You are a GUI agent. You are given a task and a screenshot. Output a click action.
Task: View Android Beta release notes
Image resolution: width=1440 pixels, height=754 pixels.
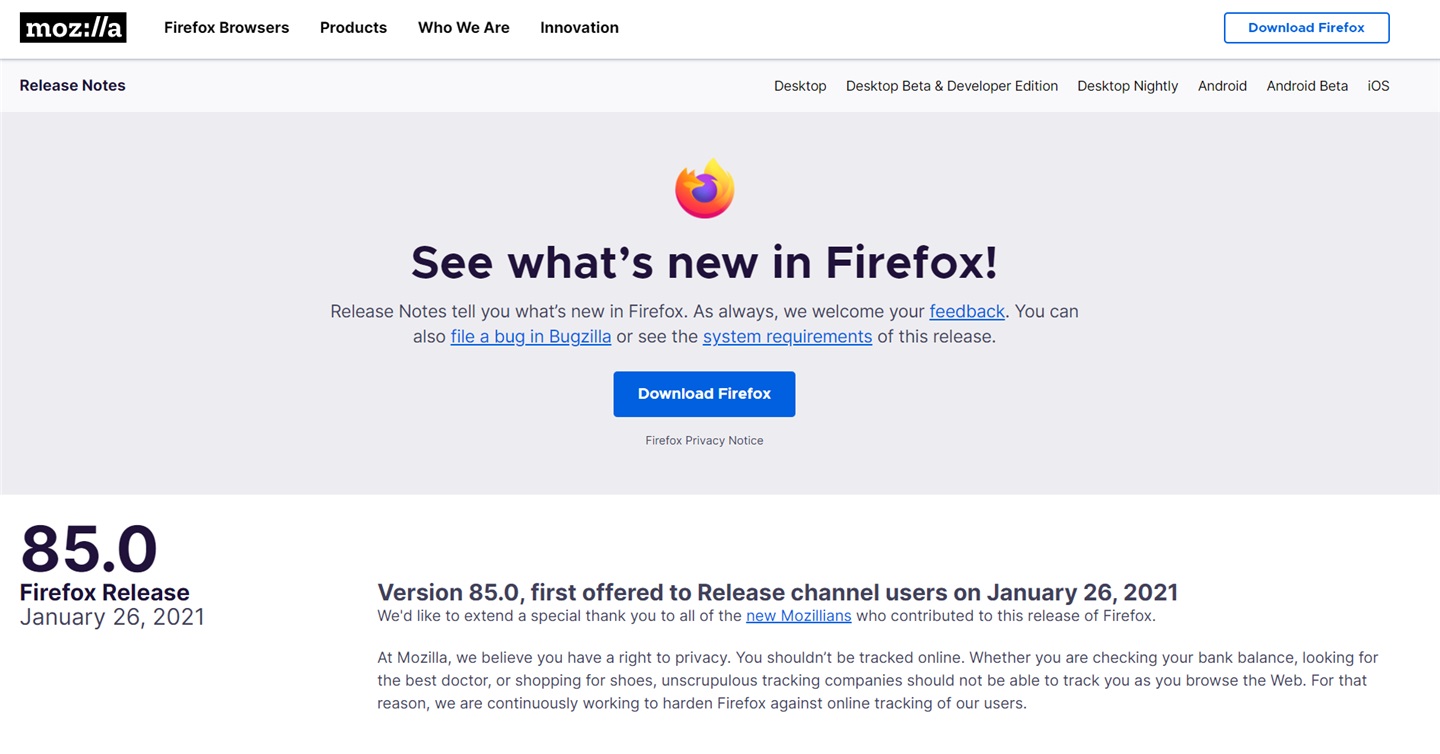click(1307, 86)
